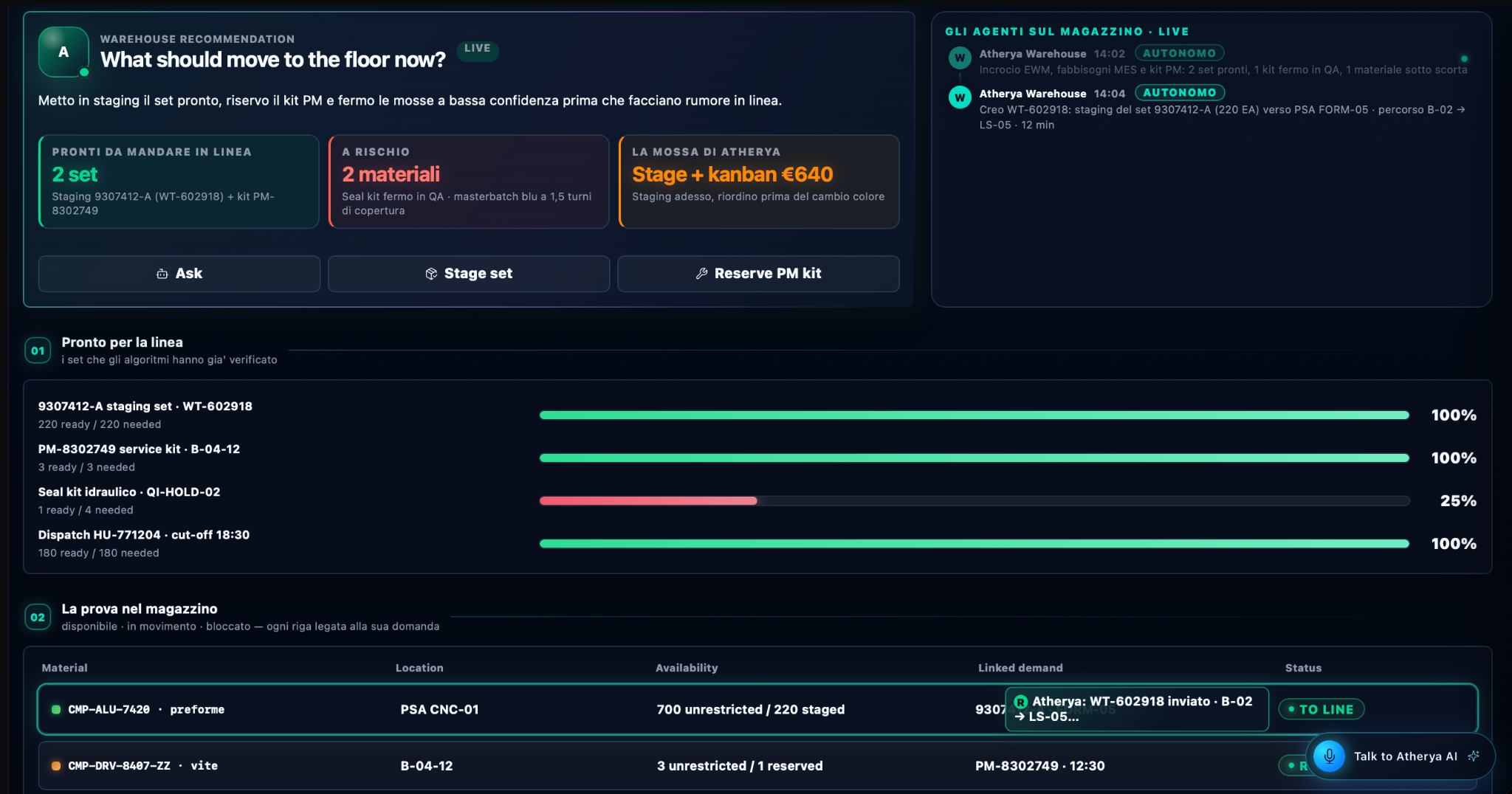Image resolution: width=1512 pixels, height=794 pixels.
Task: Click the Atherya "A" avatar icon
Action: pos(63,52)
